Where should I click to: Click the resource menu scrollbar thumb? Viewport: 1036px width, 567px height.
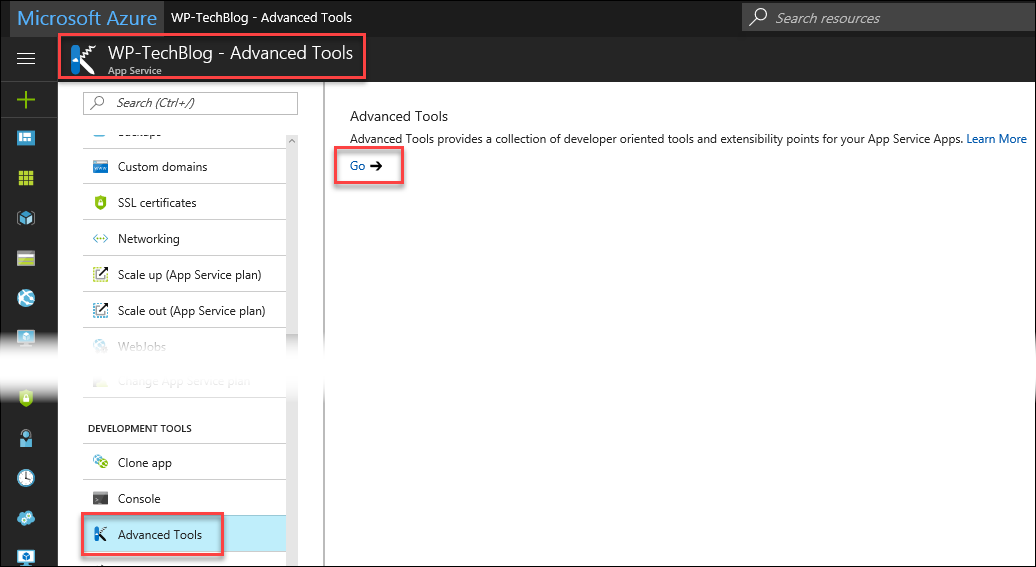click(292, 241)
